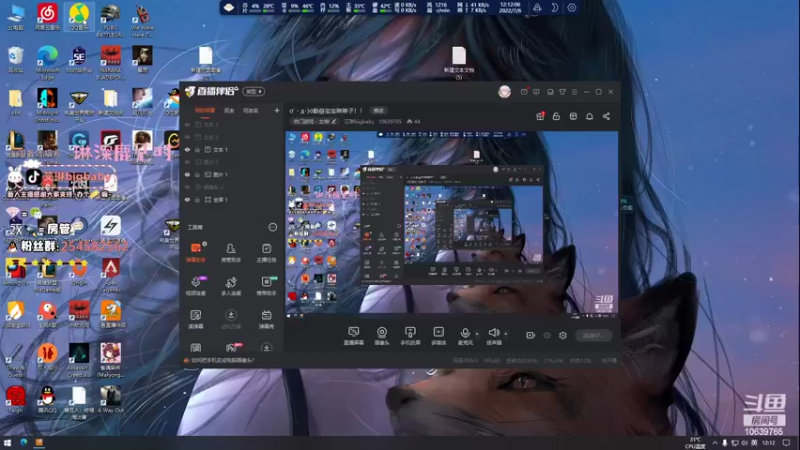Open the taskbar notification center icon
The width and height of the screenshot is (800, 450).
(786, 443)
